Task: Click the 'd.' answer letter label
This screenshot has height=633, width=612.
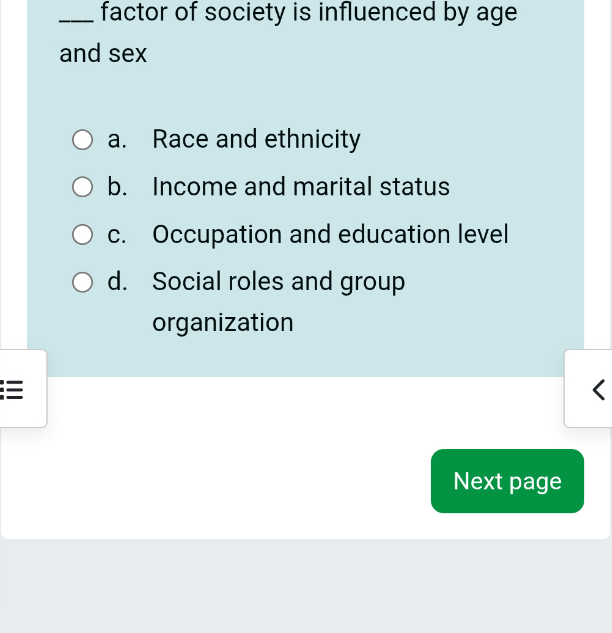Action: click(x=117, y=281)
